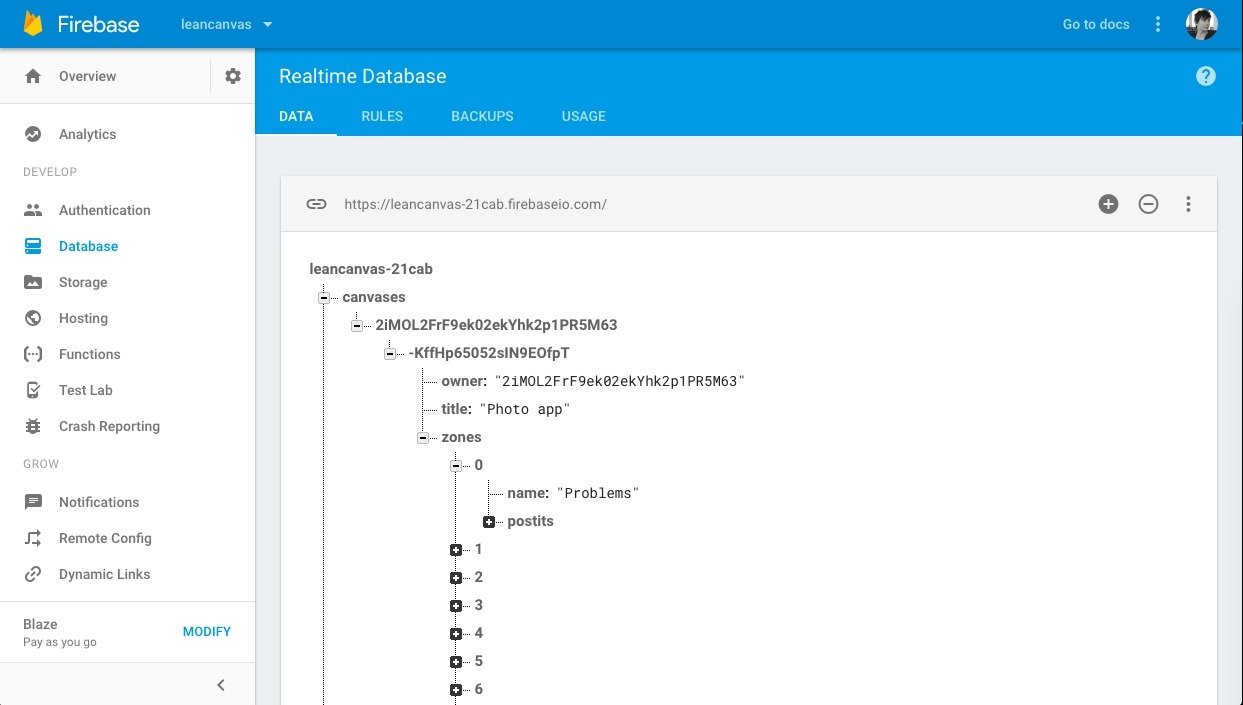
Task: Click the Crash Reporting bug icon
Action: point(33,426)
